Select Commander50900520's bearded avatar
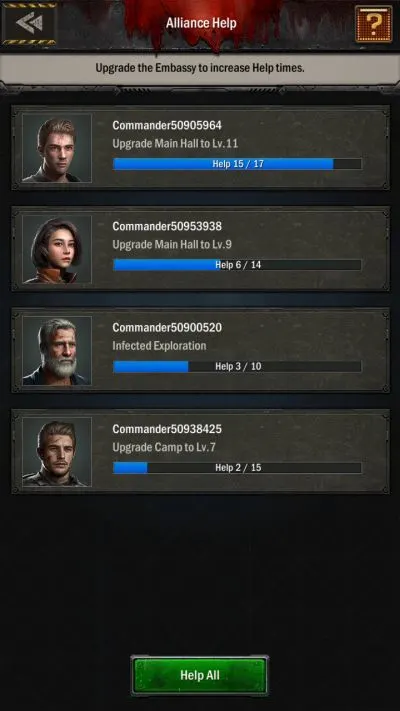 [x=57, y=351]
